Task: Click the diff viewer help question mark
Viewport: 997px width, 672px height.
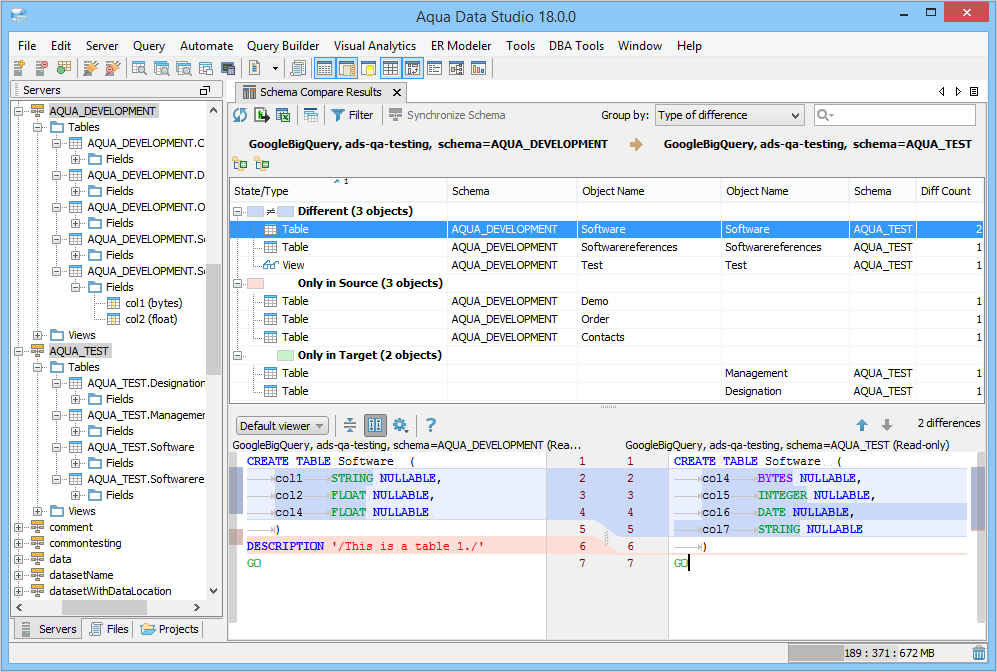Action: [430, 425]
